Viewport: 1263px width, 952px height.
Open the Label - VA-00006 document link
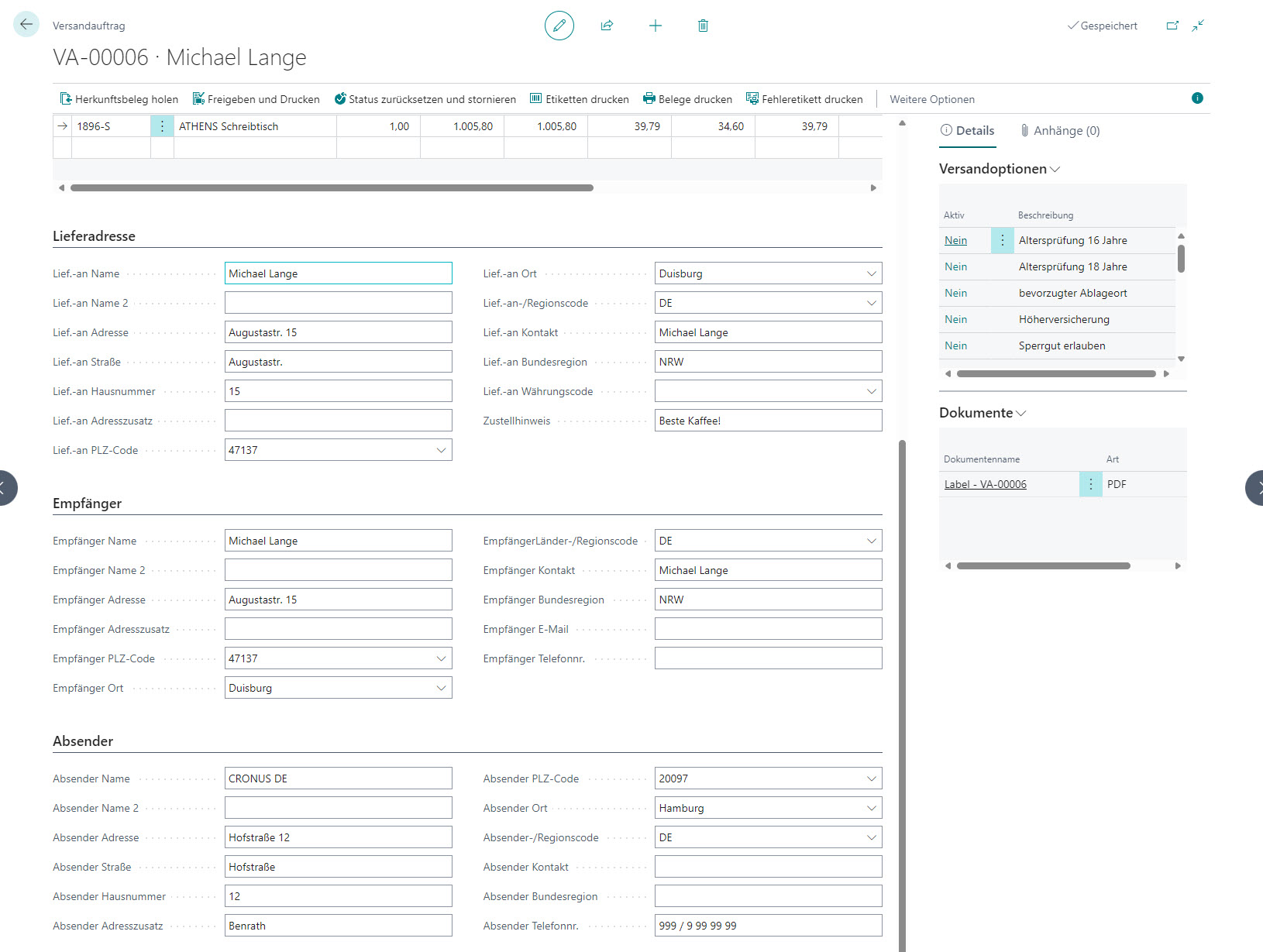tap(985, 484)
